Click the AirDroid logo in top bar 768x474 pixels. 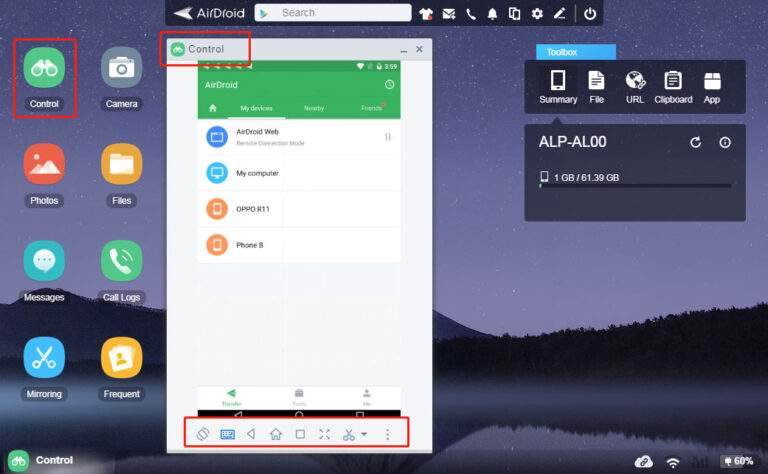point(209,13)
